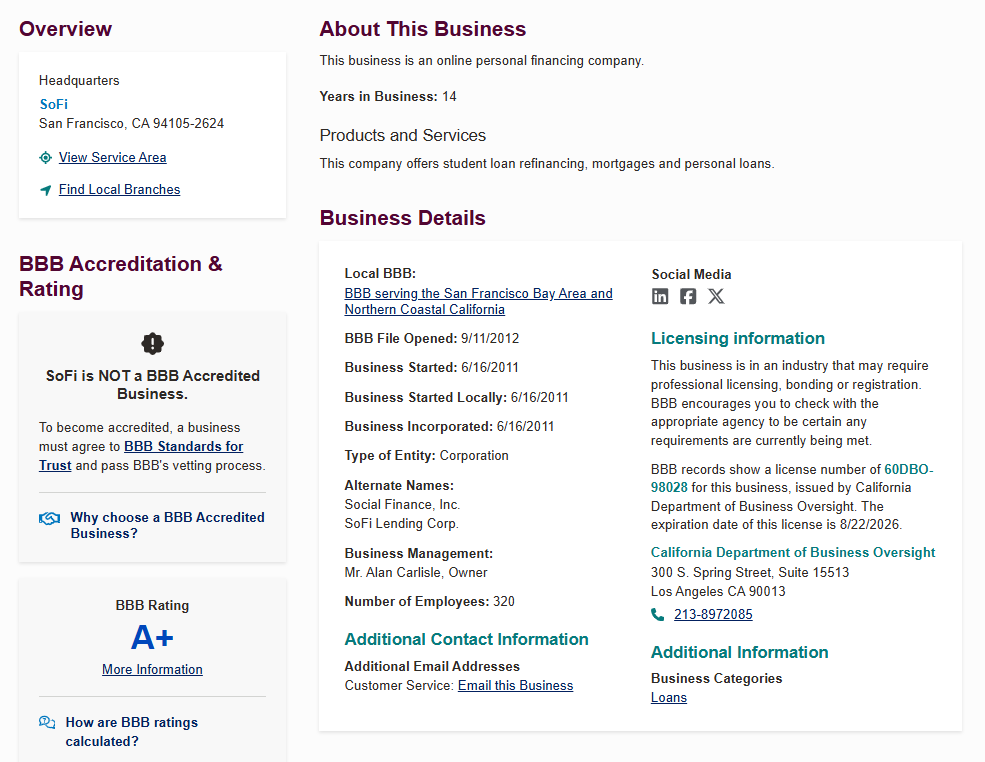Click the target icon beside View Service Area

click(45, 158)
